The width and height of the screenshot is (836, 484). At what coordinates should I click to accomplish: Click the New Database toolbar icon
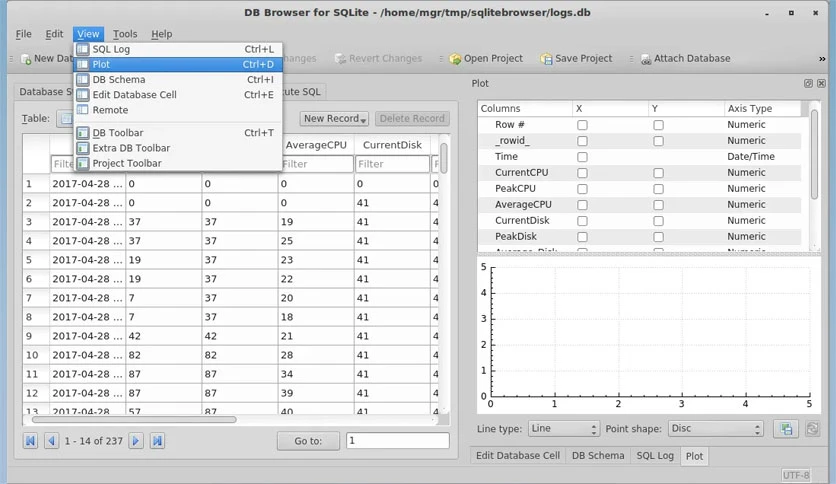click(x=26, y=59)
